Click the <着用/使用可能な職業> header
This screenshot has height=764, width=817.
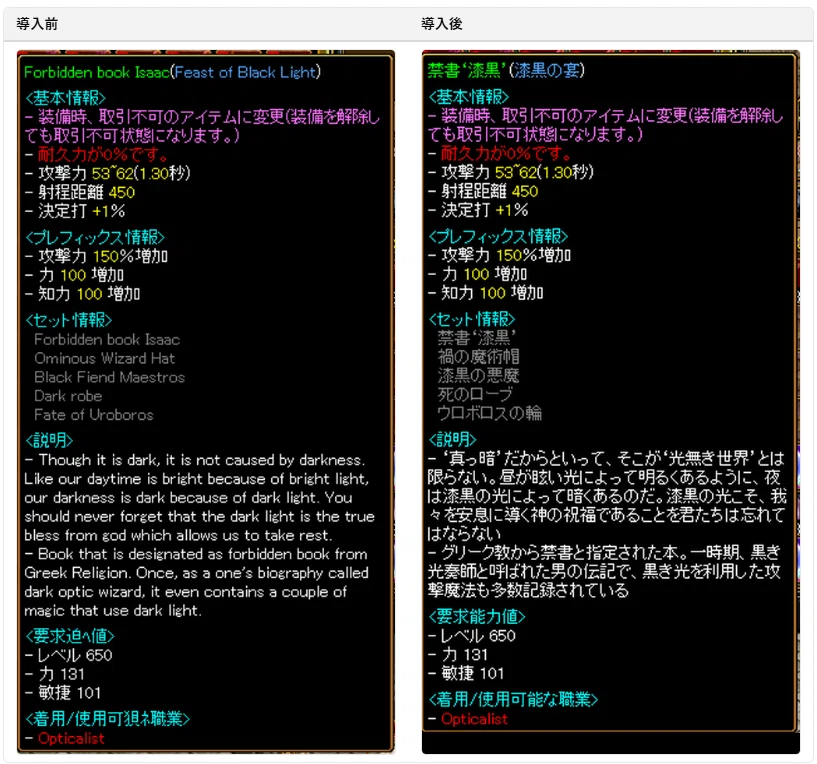[x=513, y=699]
